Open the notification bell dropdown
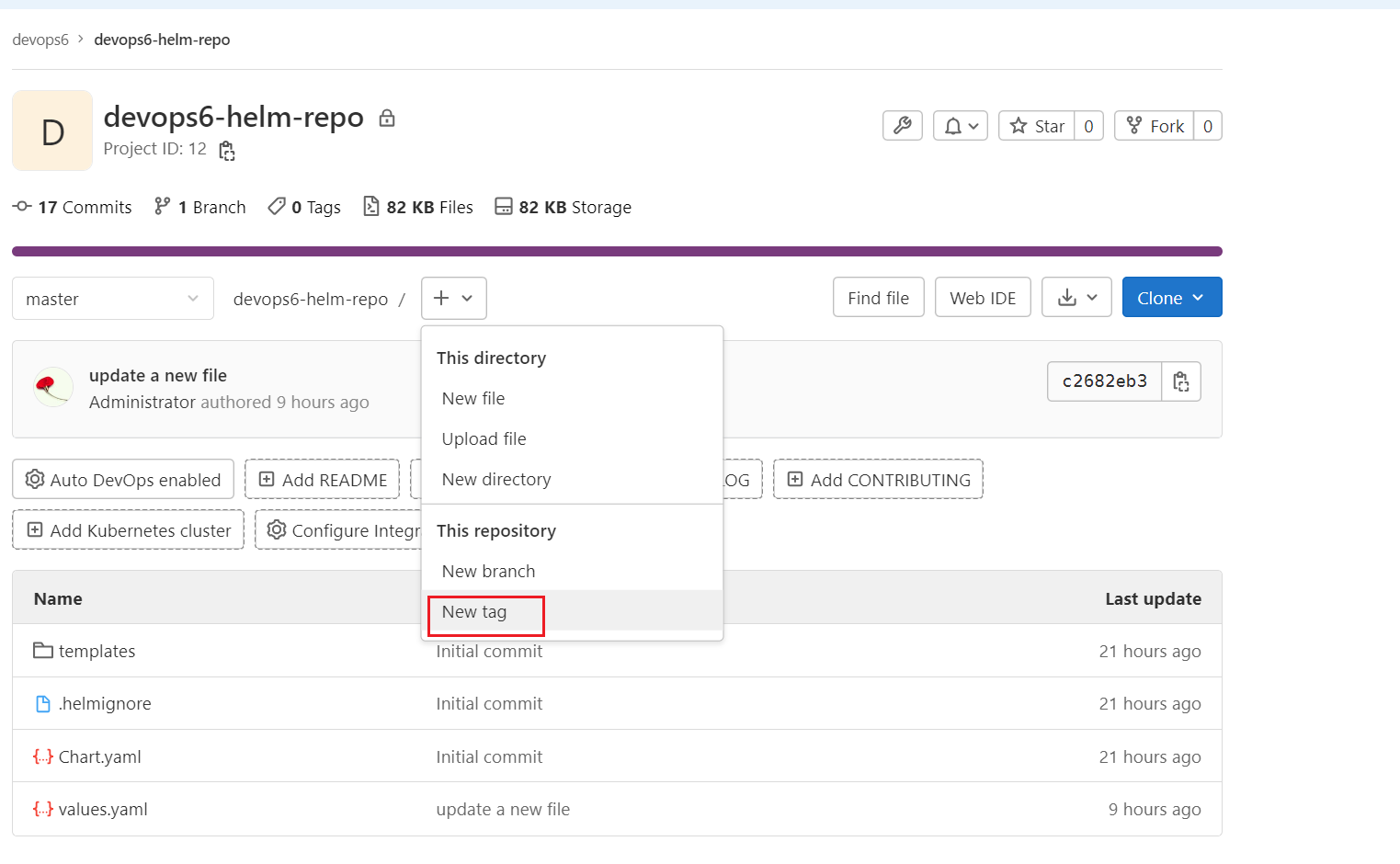The width and height of the screenshot is (1400, 864). [961, 126]
